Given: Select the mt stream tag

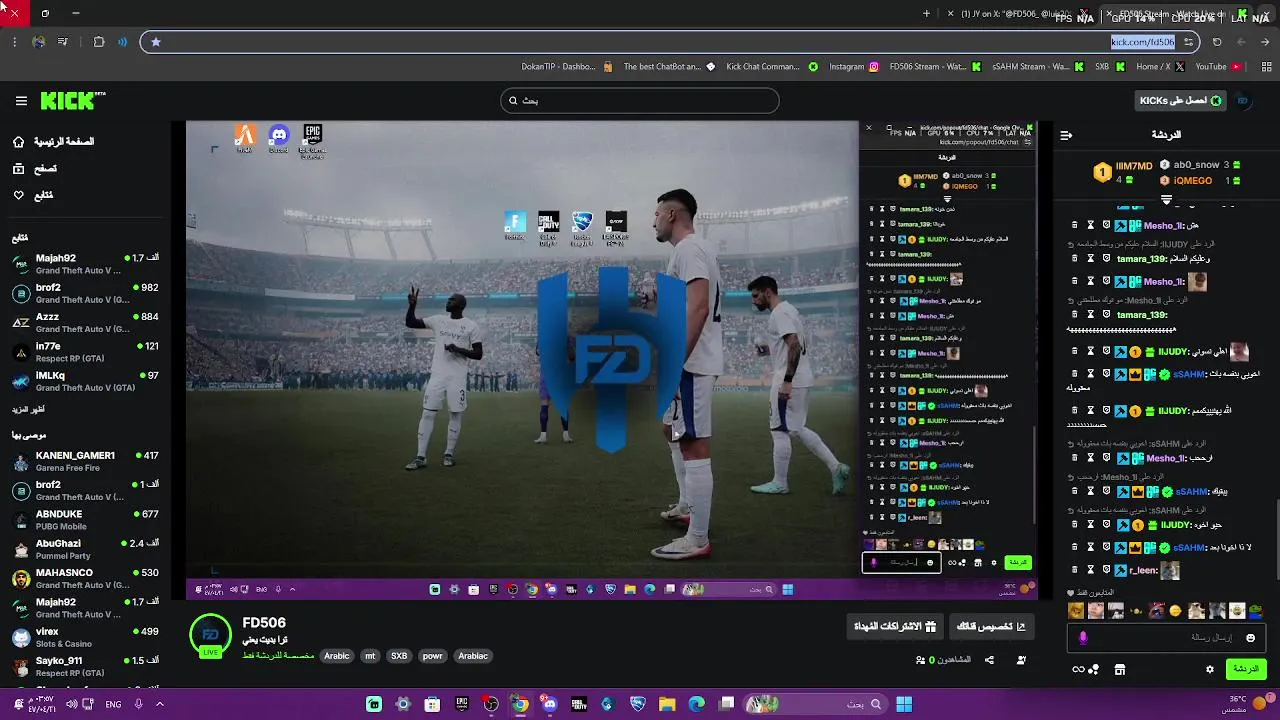Looking at the screenshot, I should point(370,656).
